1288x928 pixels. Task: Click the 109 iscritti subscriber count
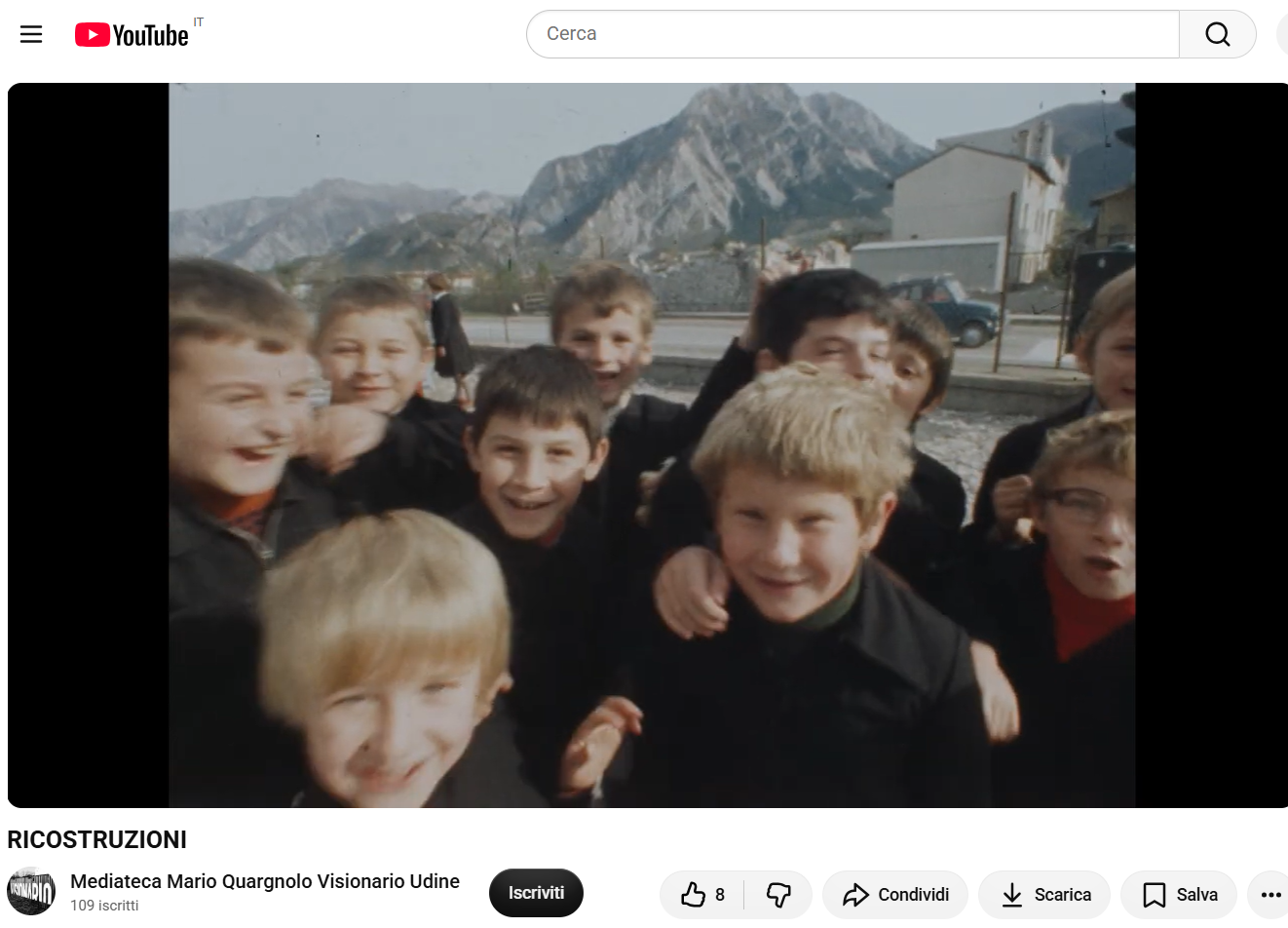pyautogui.click(x=104, y=906)
